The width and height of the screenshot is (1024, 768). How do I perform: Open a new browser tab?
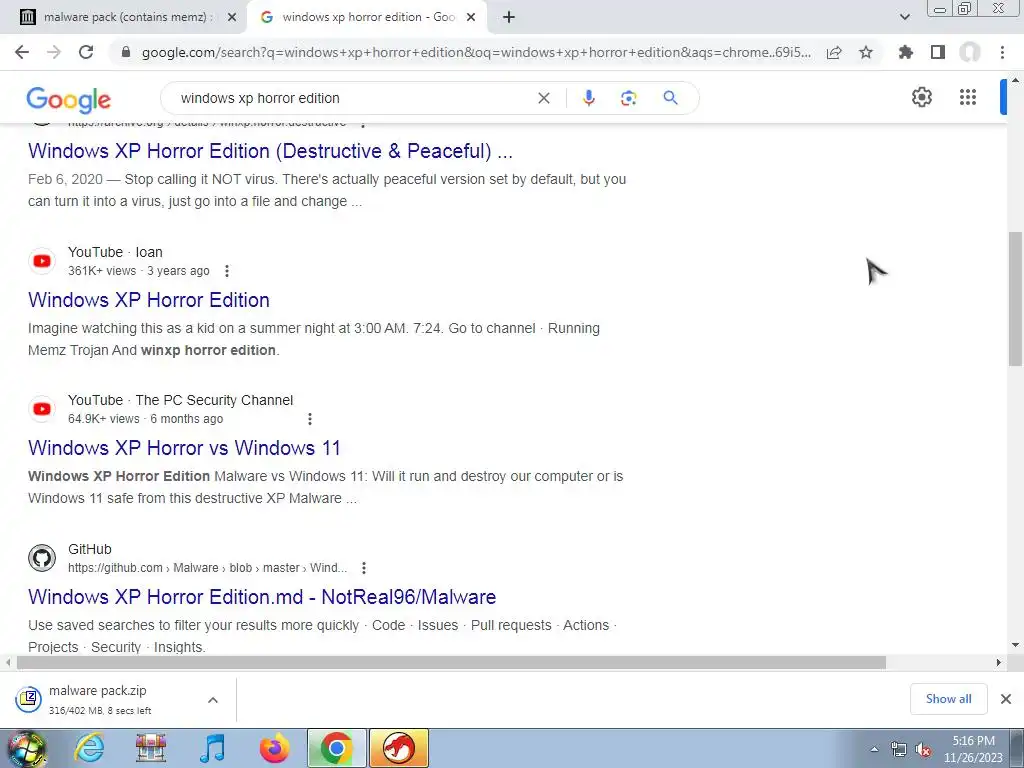pos(509,17)
